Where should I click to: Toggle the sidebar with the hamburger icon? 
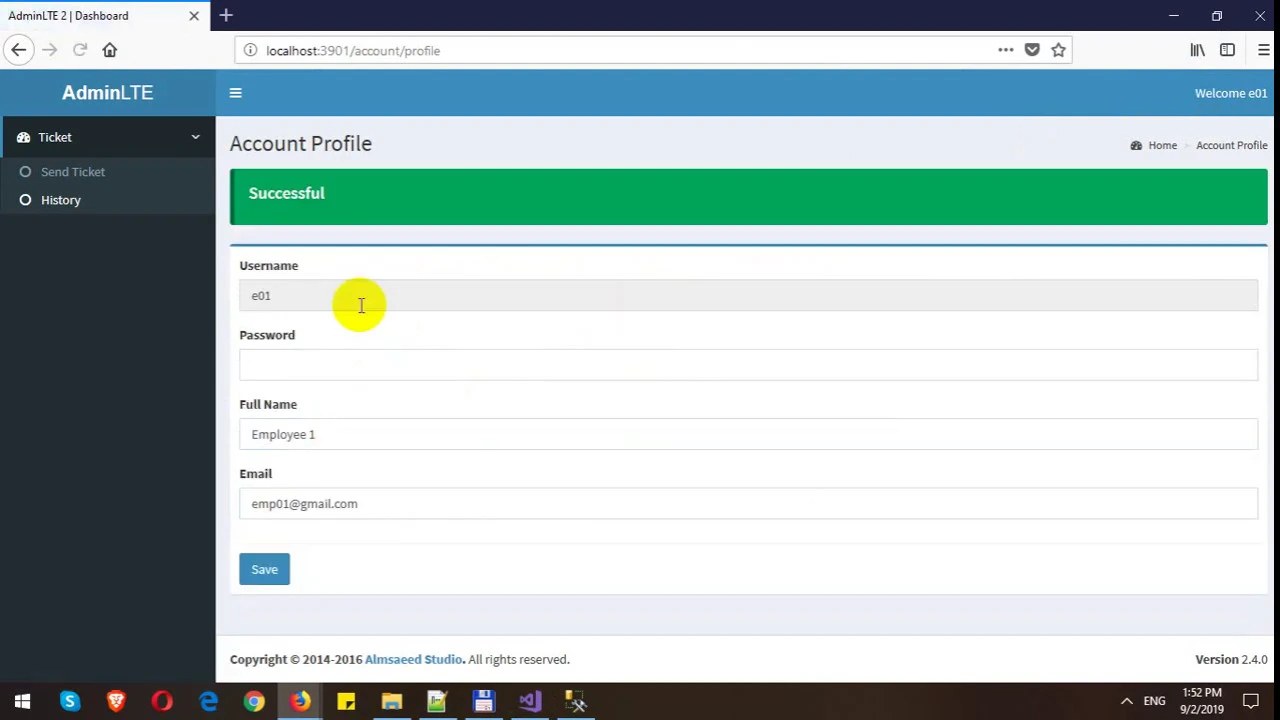pyautogui.click(x=235, y=93)
